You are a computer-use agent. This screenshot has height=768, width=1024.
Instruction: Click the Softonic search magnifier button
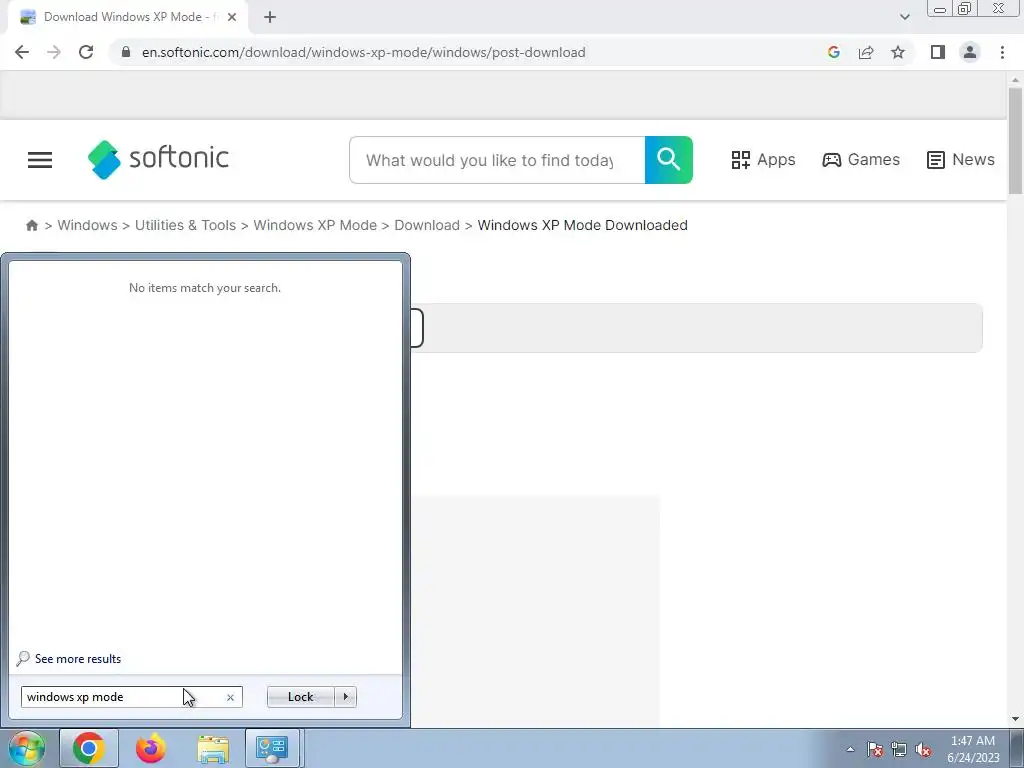tap(669, 160)
